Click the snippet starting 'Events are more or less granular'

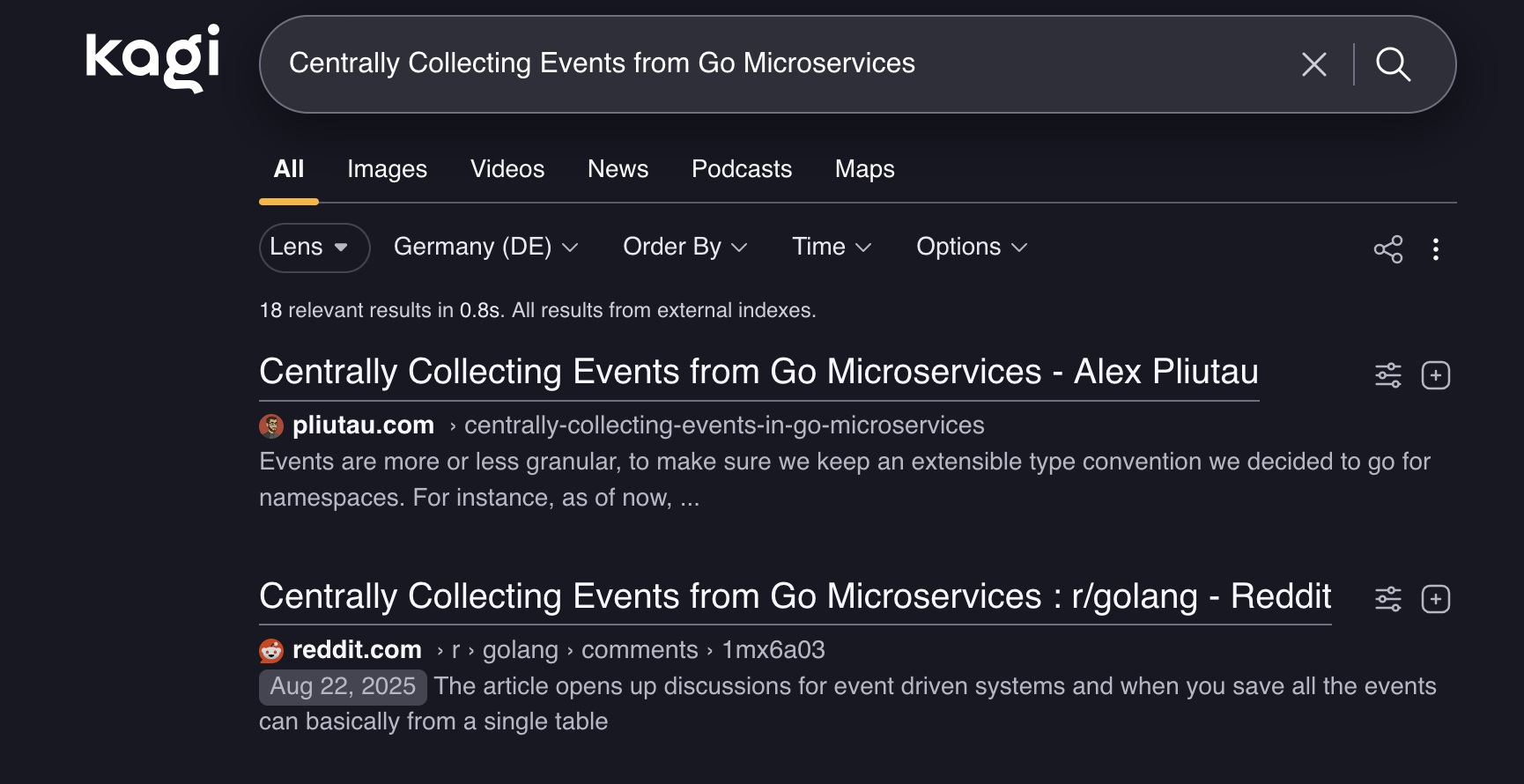coord(845,480)
